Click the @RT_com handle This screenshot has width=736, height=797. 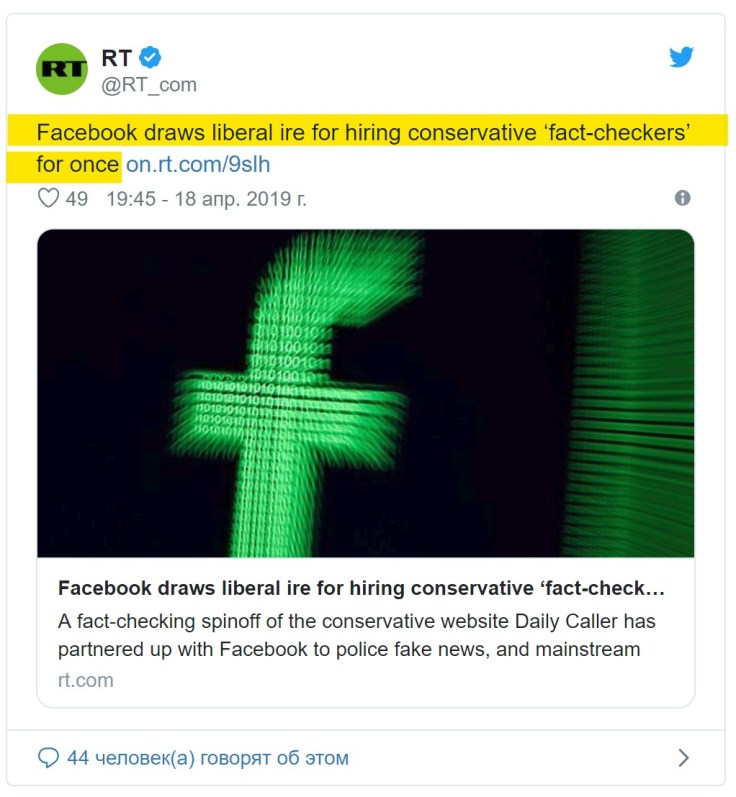[x=149, y=85]
